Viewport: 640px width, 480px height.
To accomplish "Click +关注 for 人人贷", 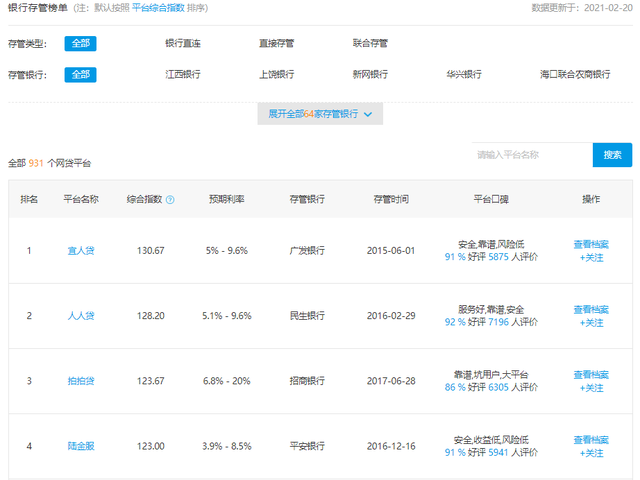I will pyautogui.click(x=591, y=323).
